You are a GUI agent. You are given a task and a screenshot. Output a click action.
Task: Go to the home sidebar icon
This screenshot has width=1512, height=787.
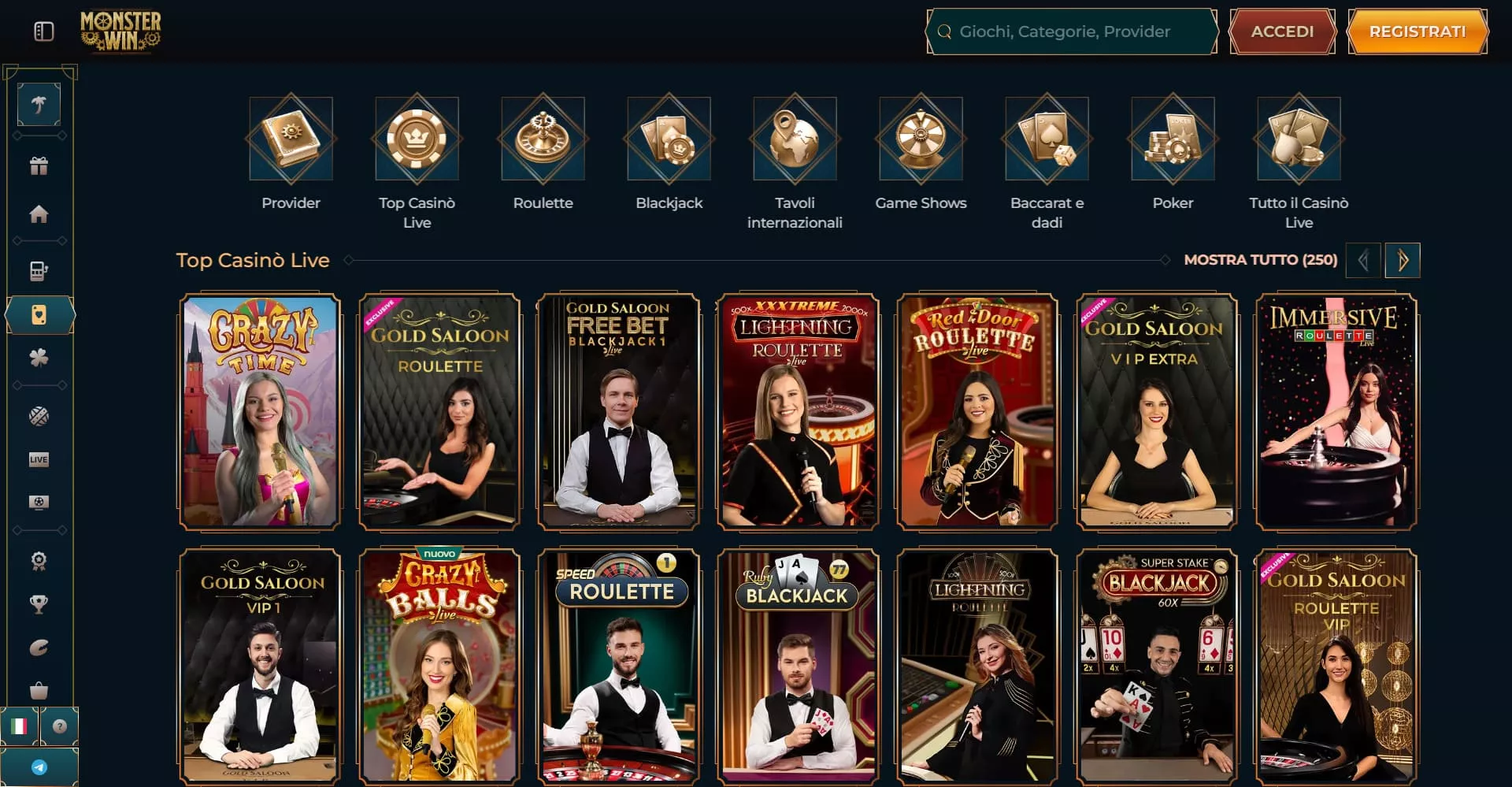coord(39,214)
